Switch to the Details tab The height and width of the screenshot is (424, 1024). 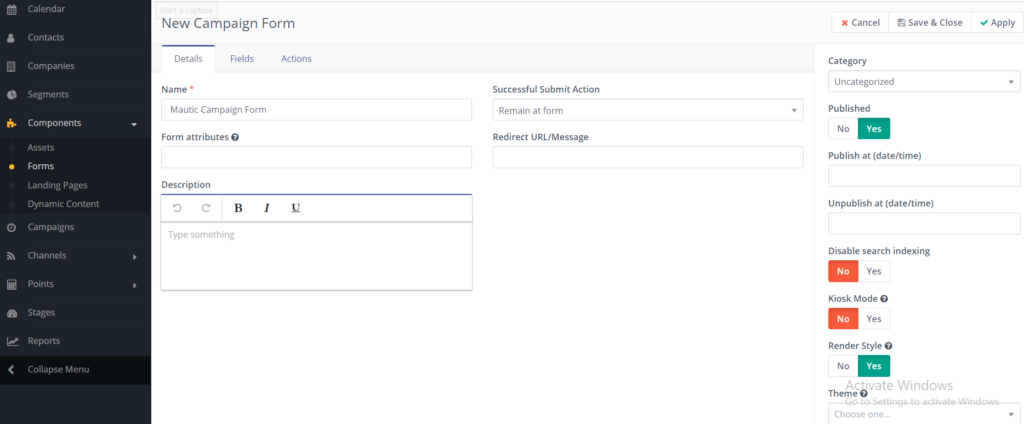188,59
